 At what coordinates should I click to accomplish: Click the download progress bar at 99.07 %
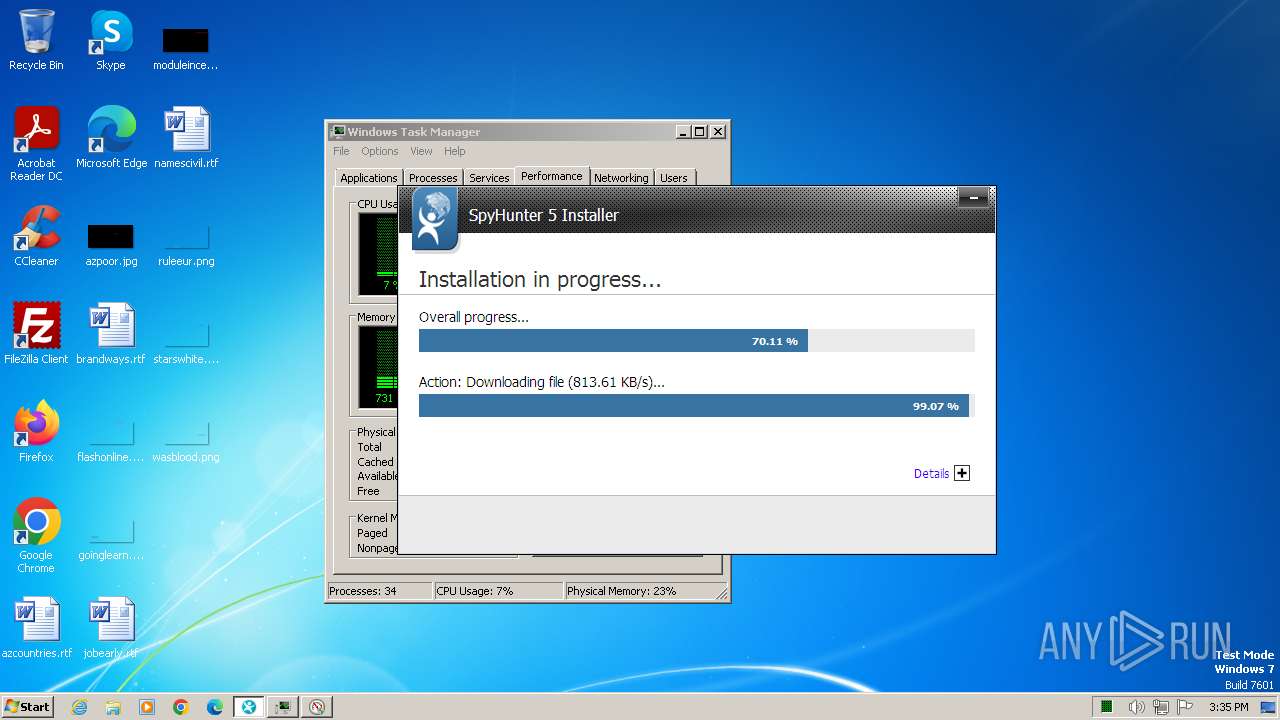(696, 406)
